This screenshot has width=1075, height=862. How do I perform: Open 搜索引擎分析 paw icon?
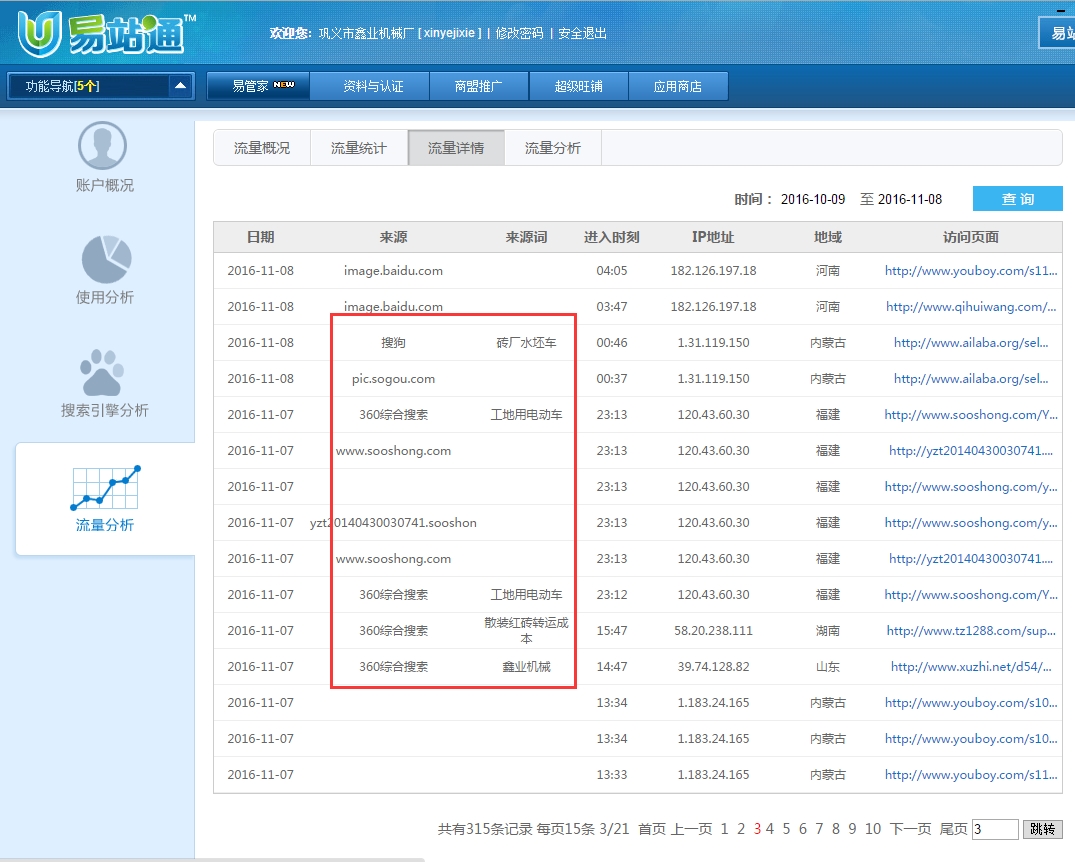coord(106,372)
